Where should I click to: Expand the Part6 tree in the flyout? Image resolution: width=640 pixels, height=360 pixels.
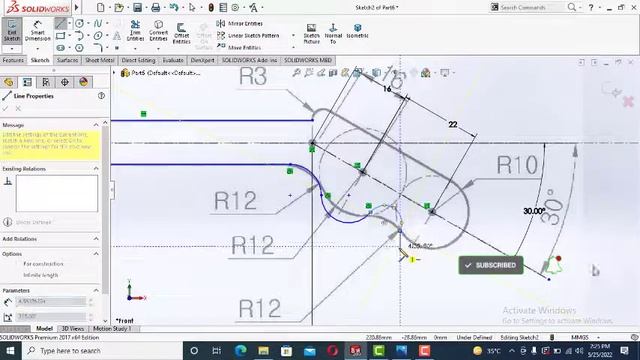pyautogui.click(x=115, y=73)
